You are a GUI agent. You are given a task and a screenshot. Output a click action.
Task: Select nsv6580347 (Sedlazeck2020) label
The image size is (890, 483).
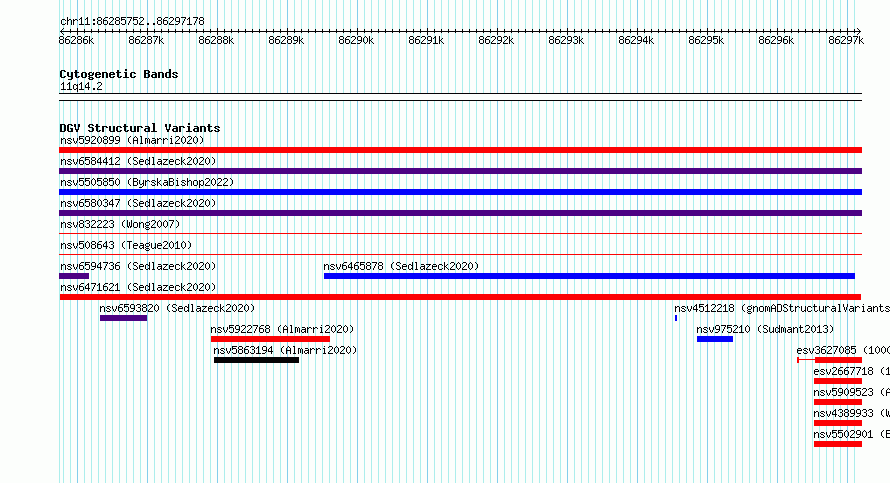tap(138, 203)
